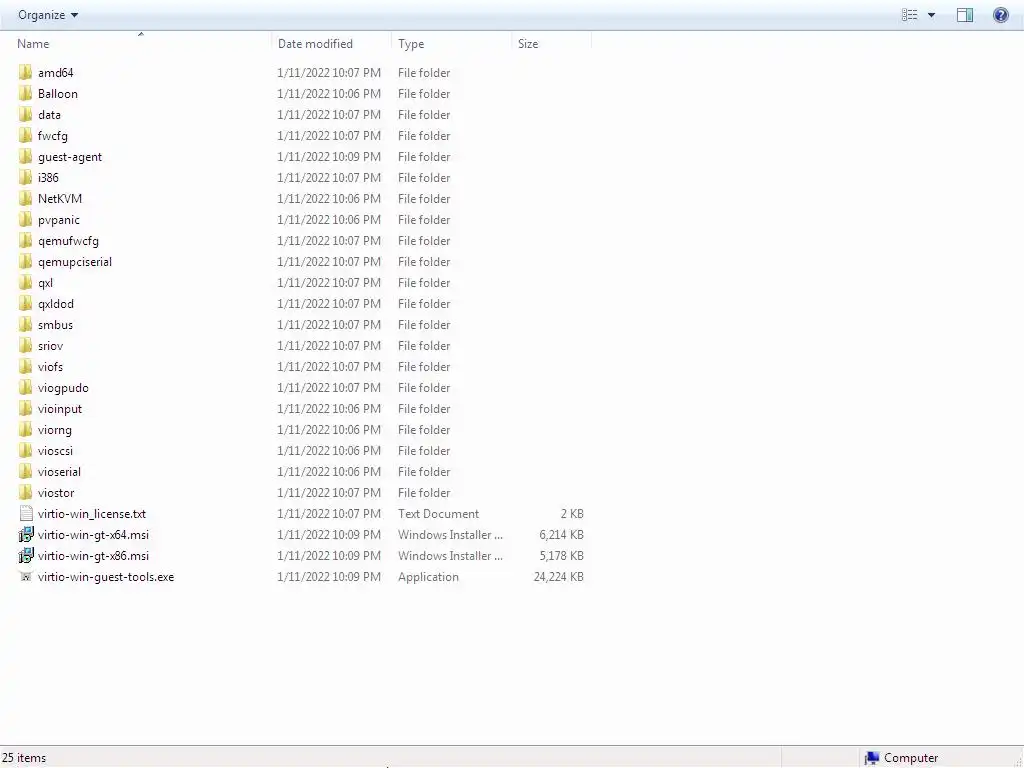Open the Help icon
1024x768 pixels.
[1000, 15]
